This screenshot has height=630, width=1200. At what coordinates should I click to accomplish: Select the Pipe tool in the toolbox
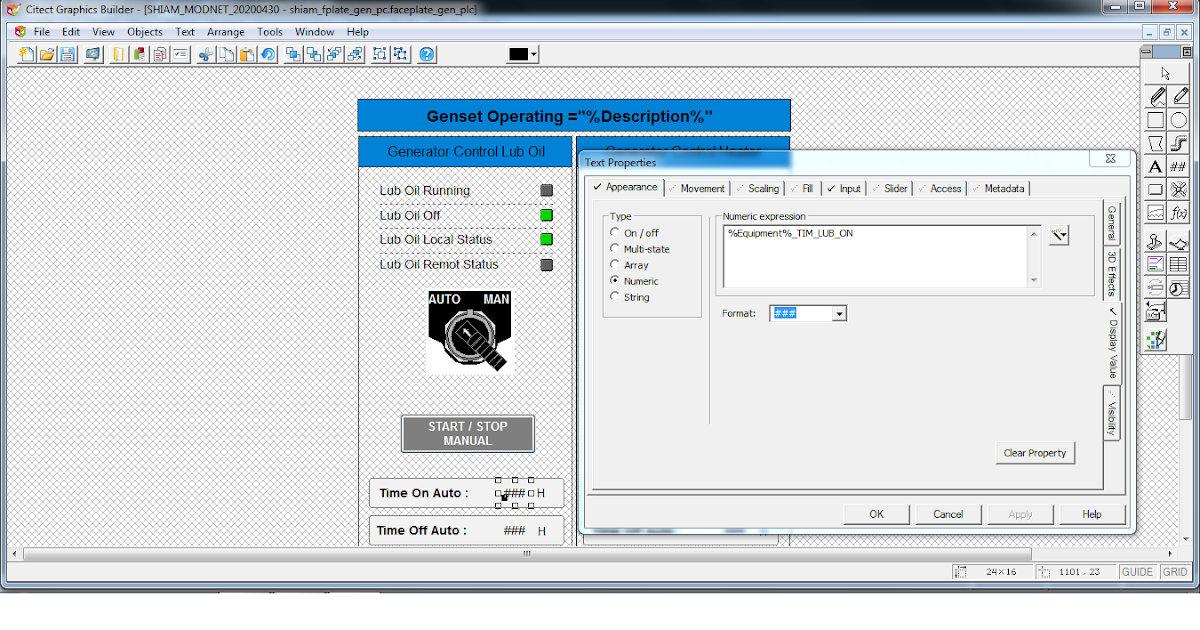[1180, 141]
